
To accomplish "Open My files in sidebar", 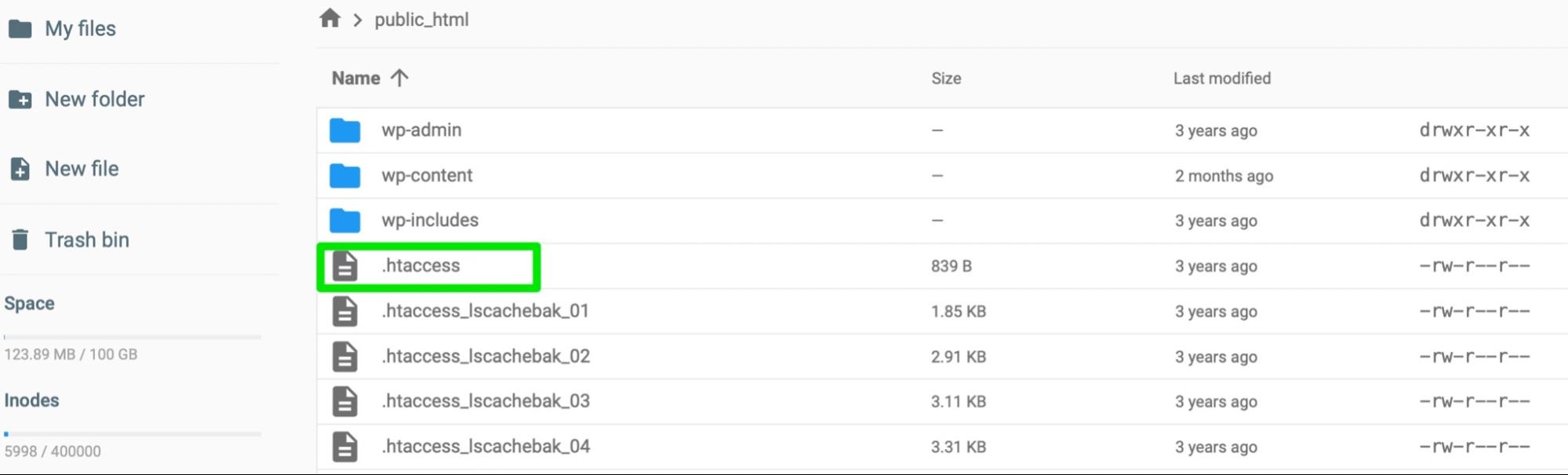I will [x=80, y=29].
